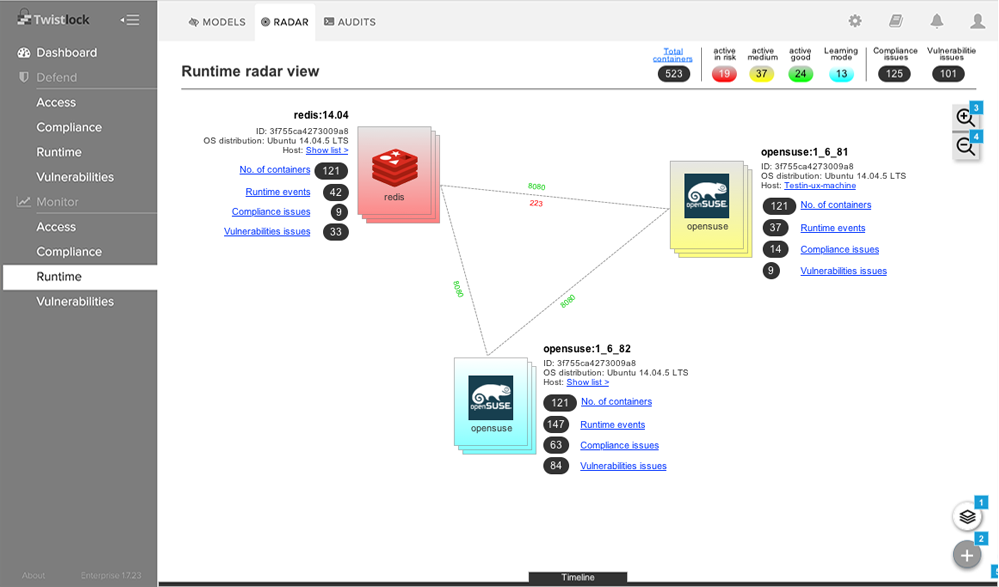Screen dimensions: 999x587
Task: Collapse the sidebar with the menu toggle icon
Action: pos(130,20)
